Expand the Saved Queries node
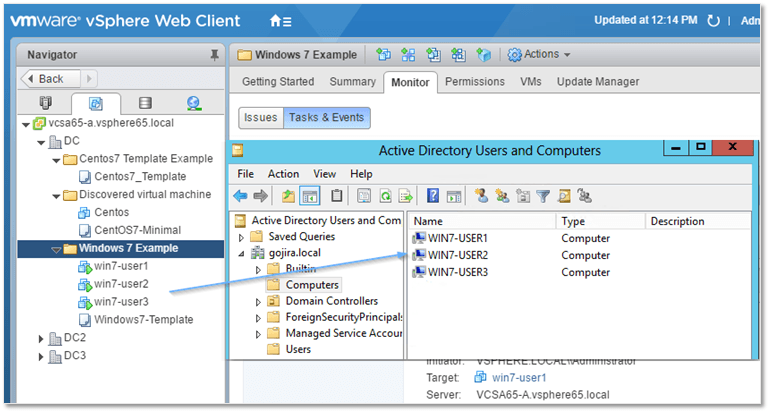770x413 pixels. click(x=241, y=238)
